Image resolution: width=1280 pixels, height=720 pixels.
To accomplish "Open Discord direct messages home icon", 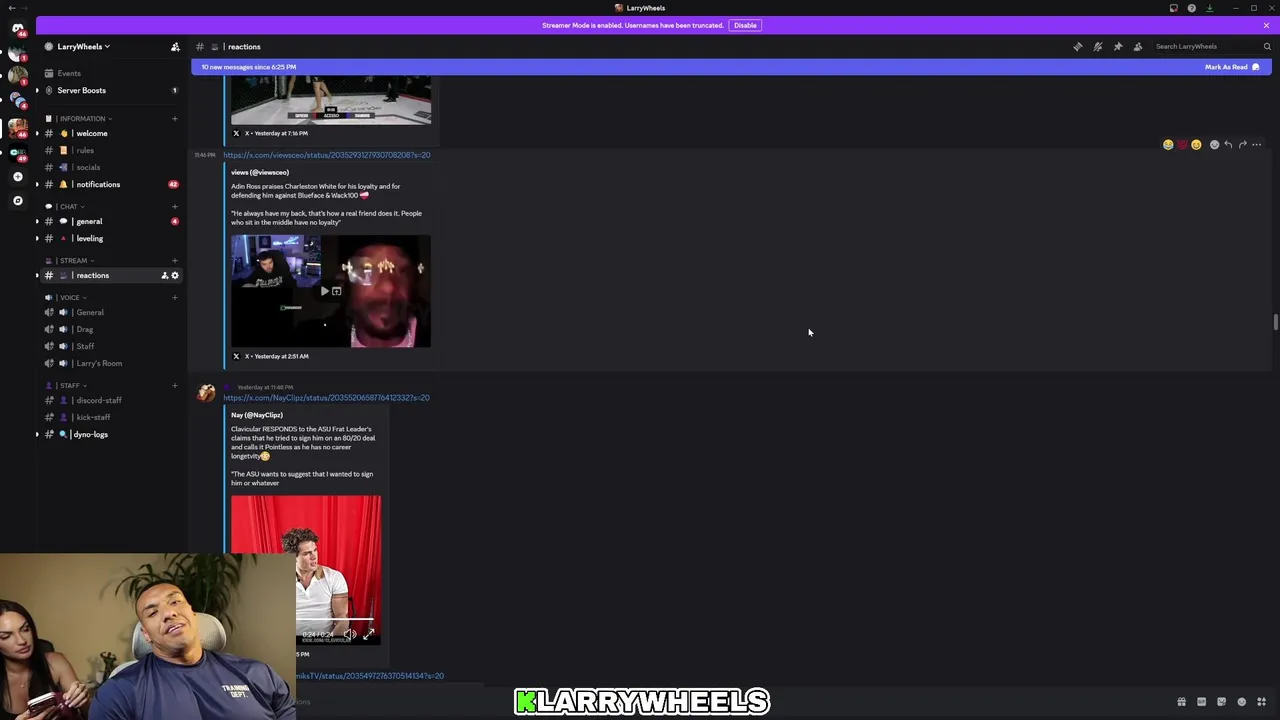I will point(17,28).
